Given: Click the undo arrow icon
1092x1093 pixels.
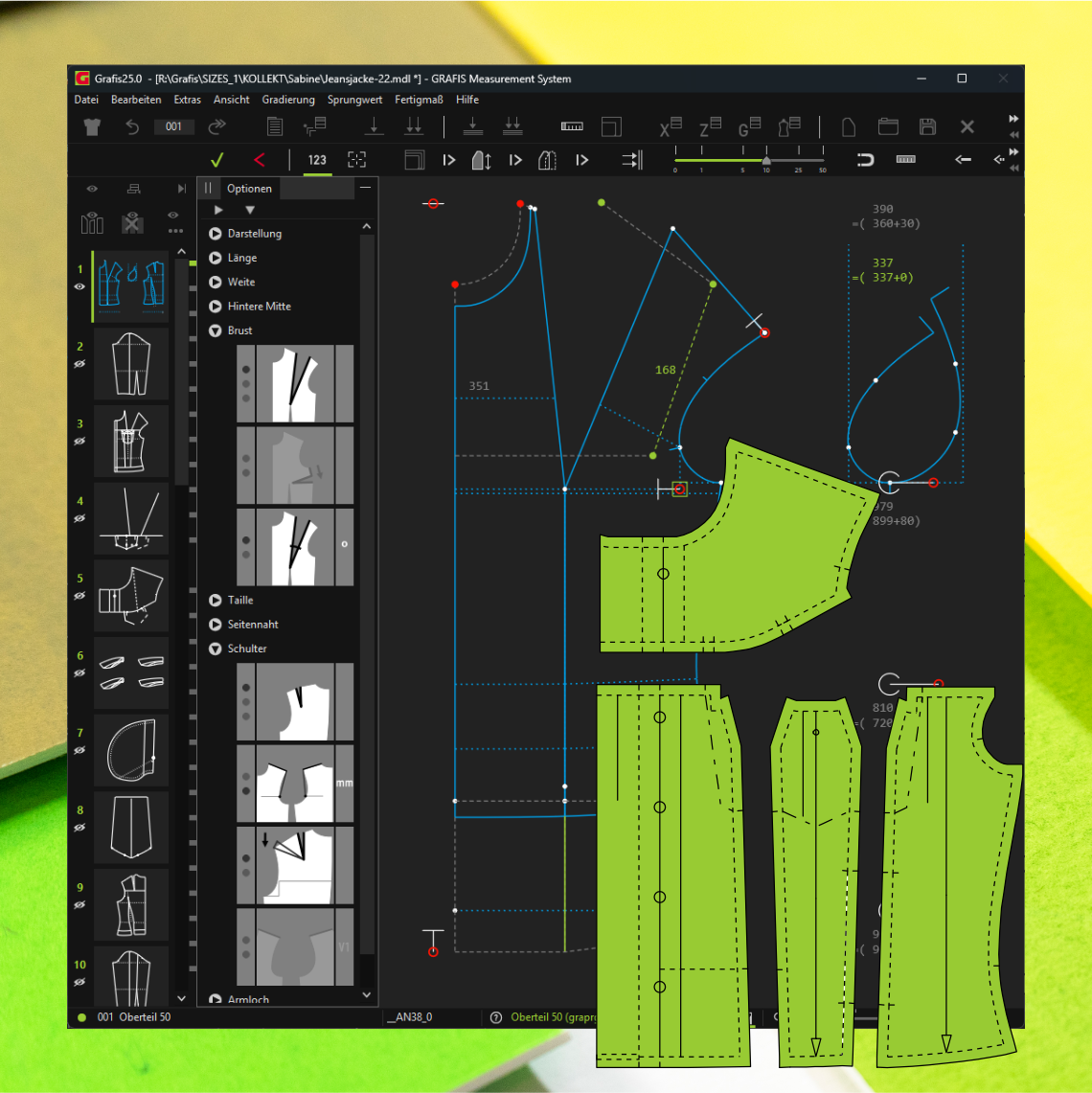Looking at the screenshot, I should point(132,126).
